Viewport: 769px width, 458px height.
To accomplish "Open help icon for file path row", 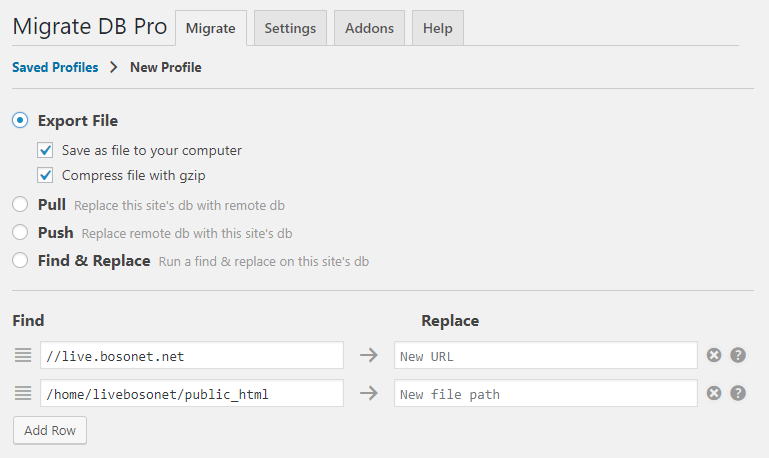I will coord(738,393).
